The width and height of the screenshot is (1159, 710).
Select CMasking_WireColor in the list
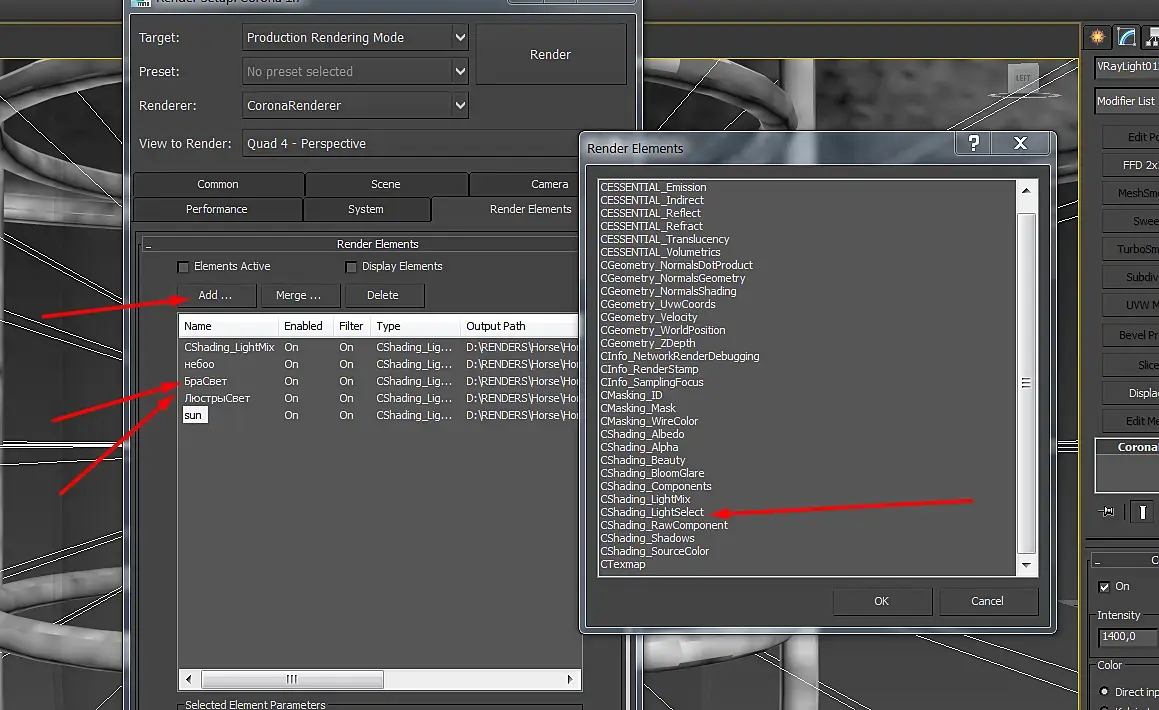[649, 421]
